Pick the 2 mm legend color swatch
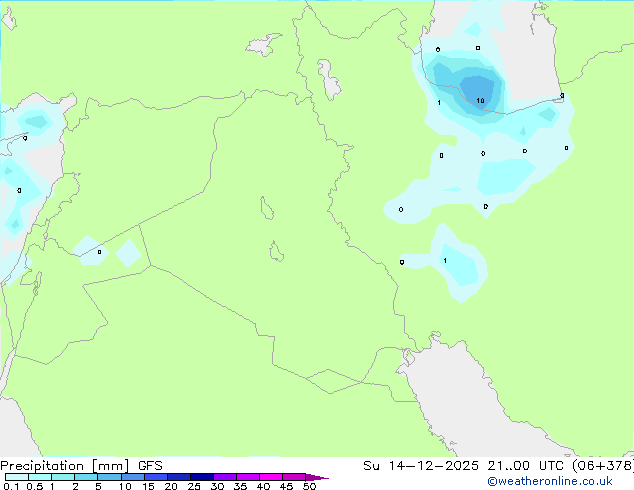634x490 pixels. click(86, 477)
